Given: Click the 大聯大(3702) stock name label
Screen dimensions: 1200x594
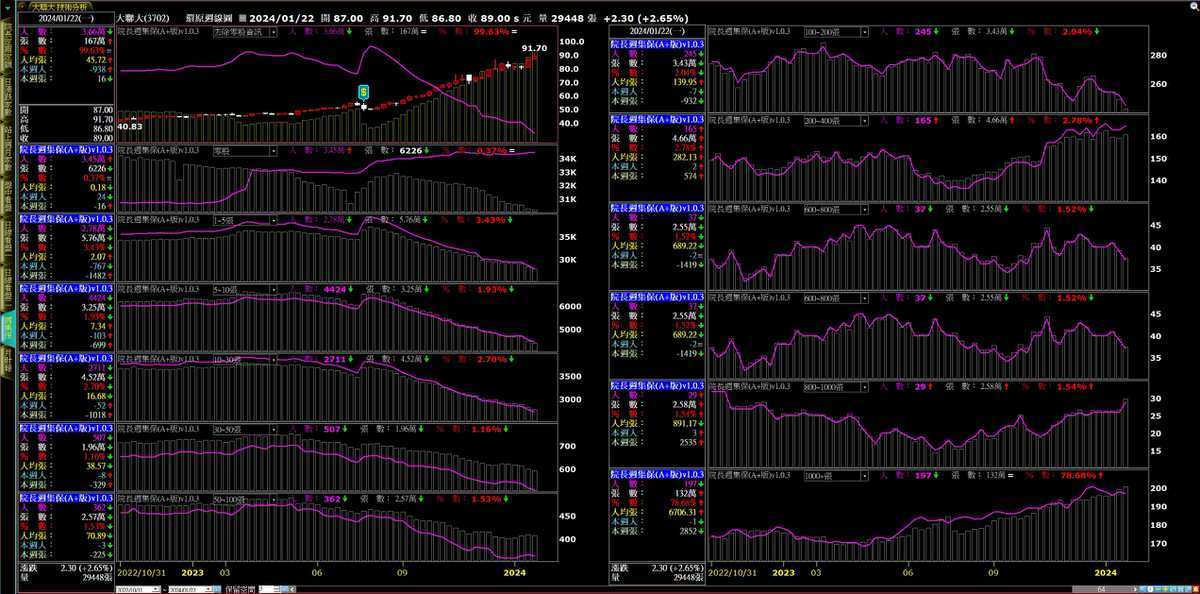Looking at the screenshot, I should tap(145, 18).
